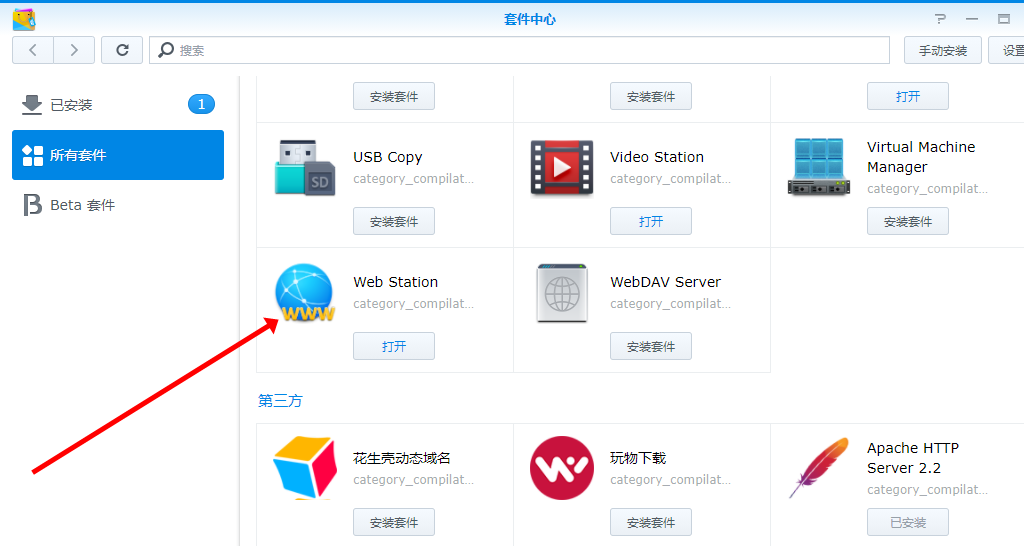Screen dimensions: 1024x546
Task: Open the 玩物下载 package icon
Action: point(561,468)
